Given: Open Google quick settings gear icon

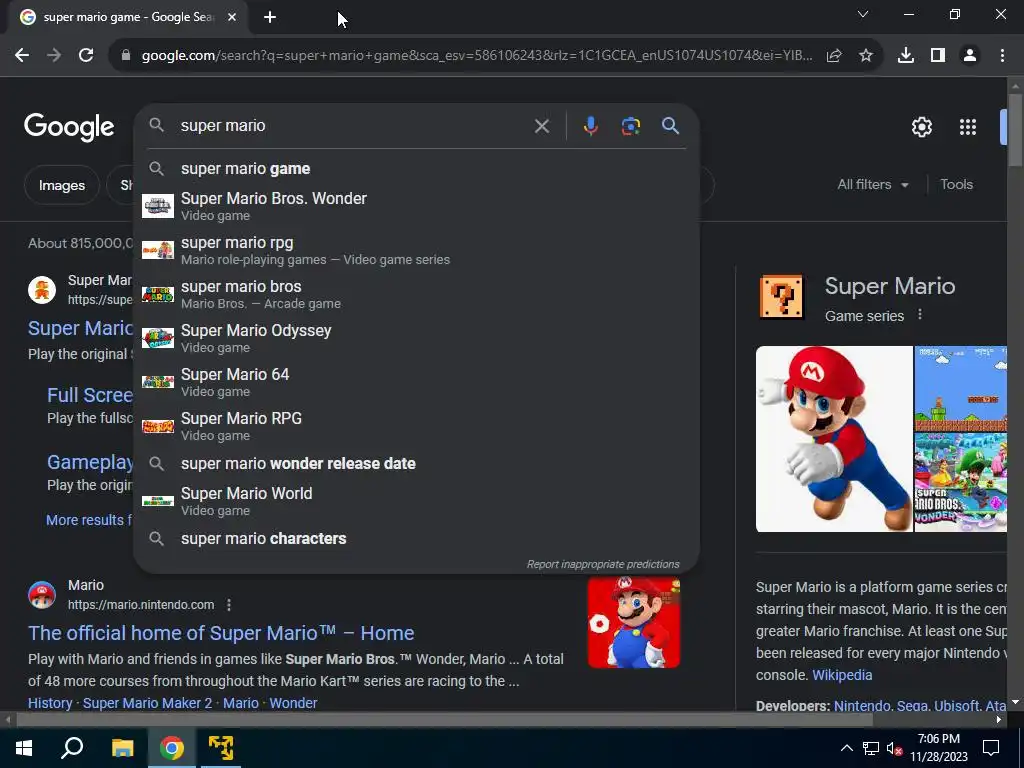Looking at the screenshot, I should (x=921, y=127).
